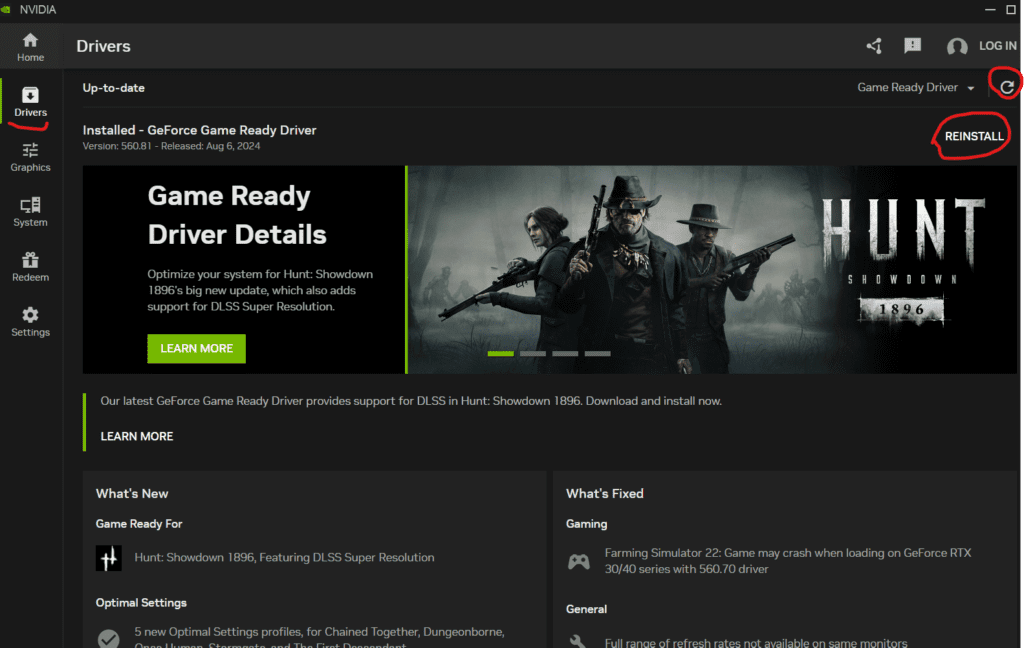Click the 'Gaming' subheading under What's Fixed
The width and height of the screenshot is (1024, 648).
tap(586, 524)
